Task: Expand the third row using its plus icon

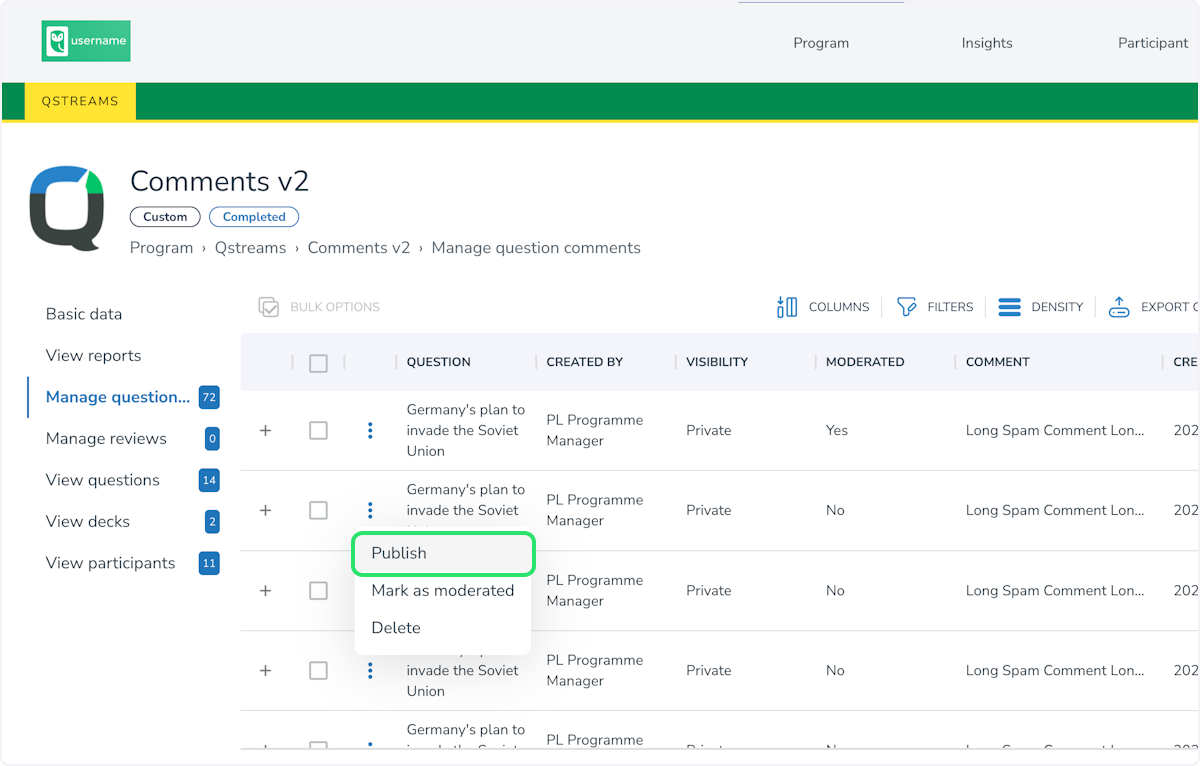Action: coord(265,590)
